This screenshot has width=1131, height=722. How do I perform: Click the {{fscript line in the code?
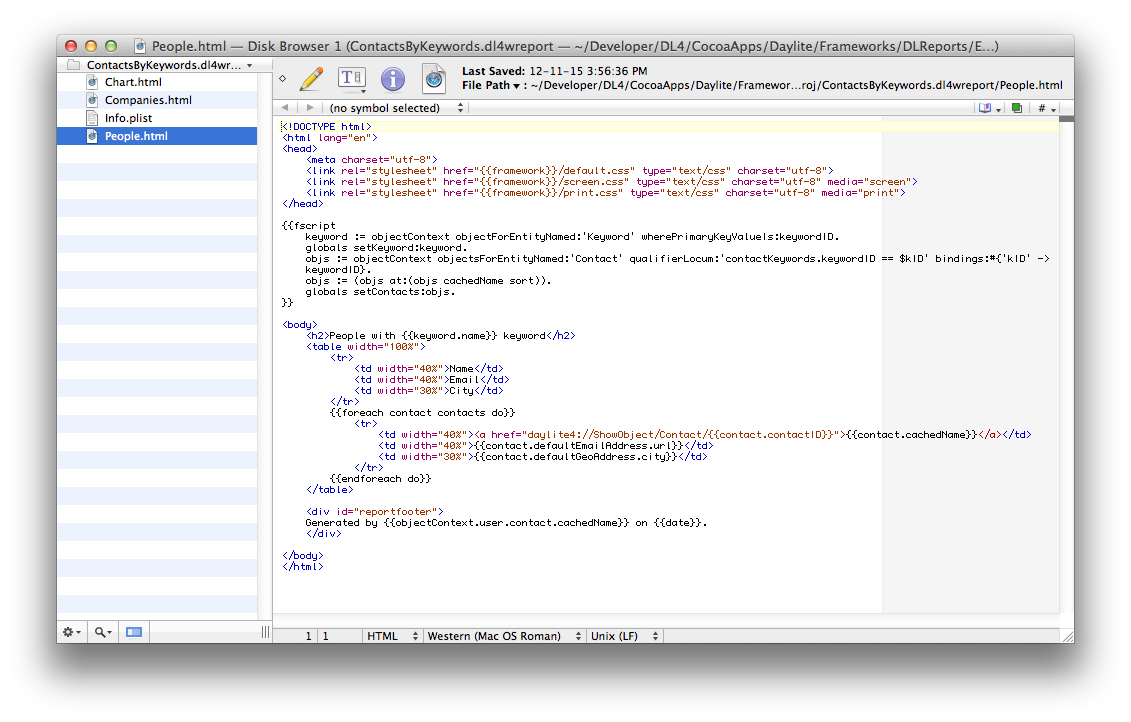(x=309, y=226)
